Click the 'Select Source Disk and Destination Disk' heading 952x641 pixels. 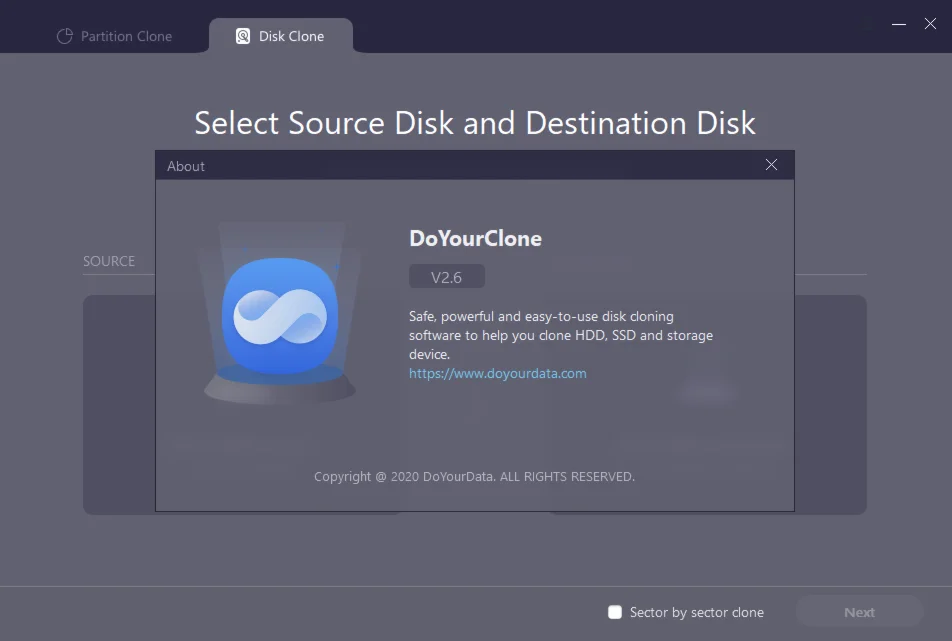coord(475,123)
